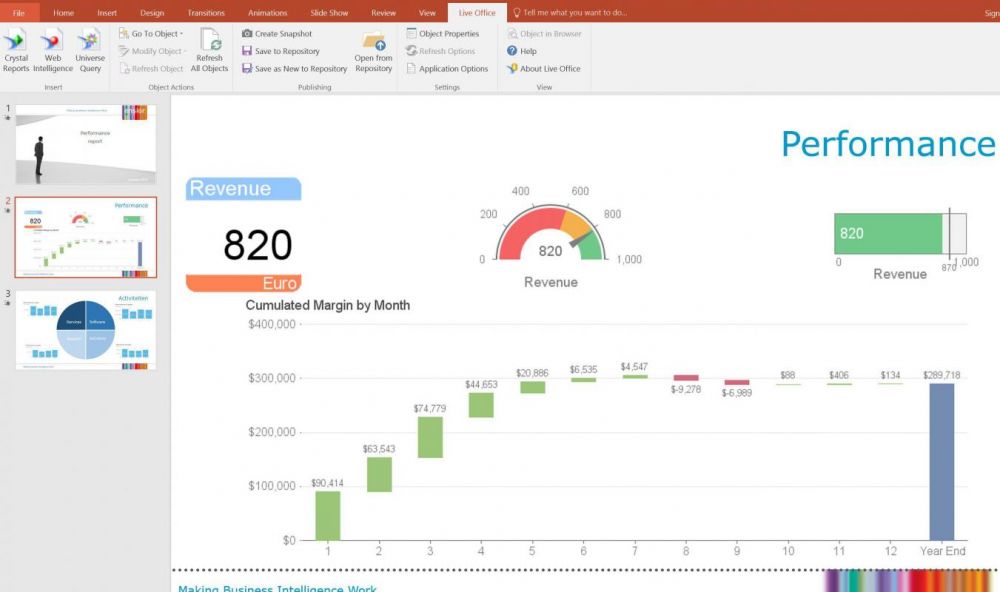Click the Cumulated Margin by Month title
Image resolution: width=1000 pixels, height=592 pixels.
coord(328,306)
